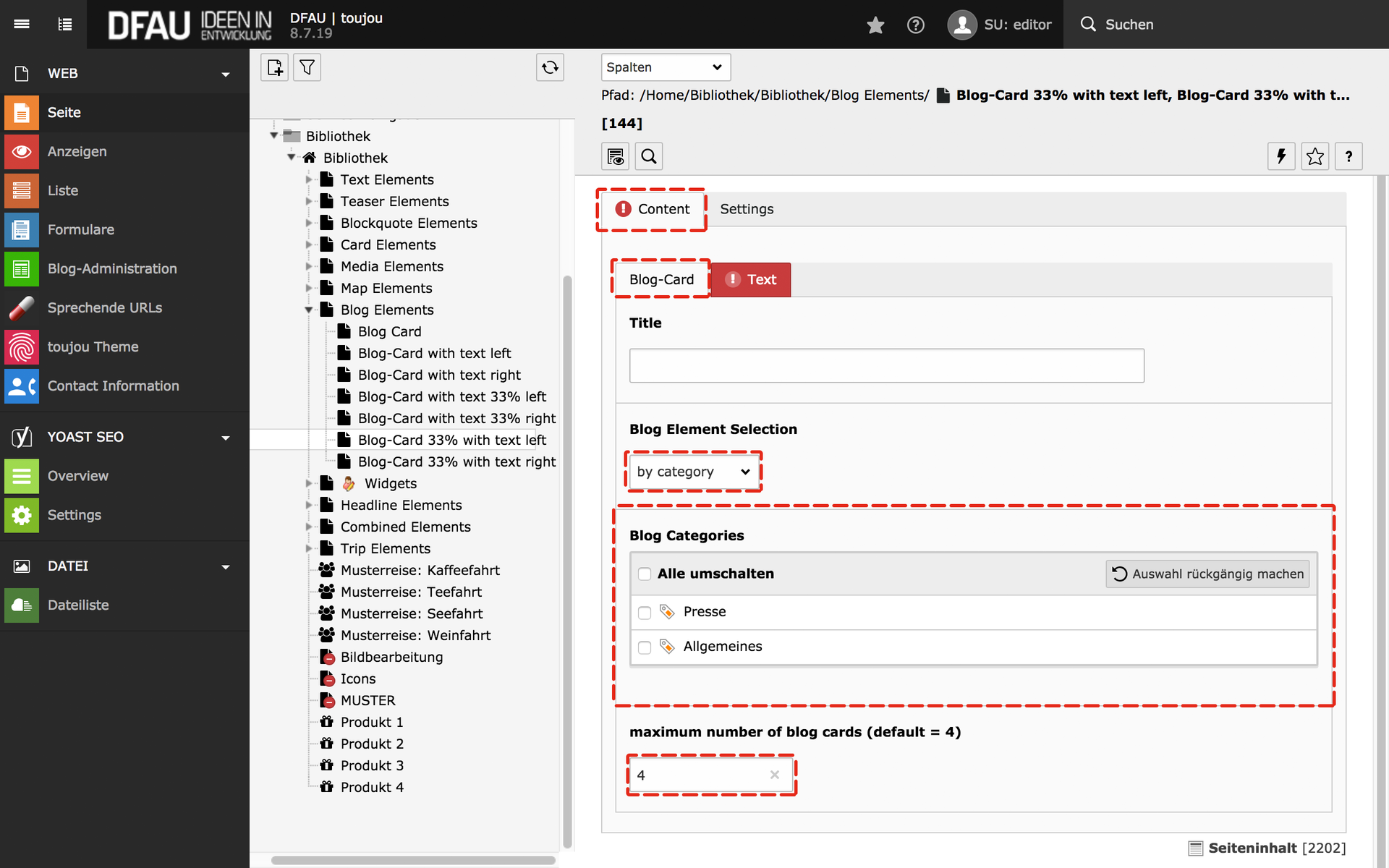Check the Allgemeines category checkbox
The height and width of the screenshot is (868, 1389).
(x=645, y=647)
